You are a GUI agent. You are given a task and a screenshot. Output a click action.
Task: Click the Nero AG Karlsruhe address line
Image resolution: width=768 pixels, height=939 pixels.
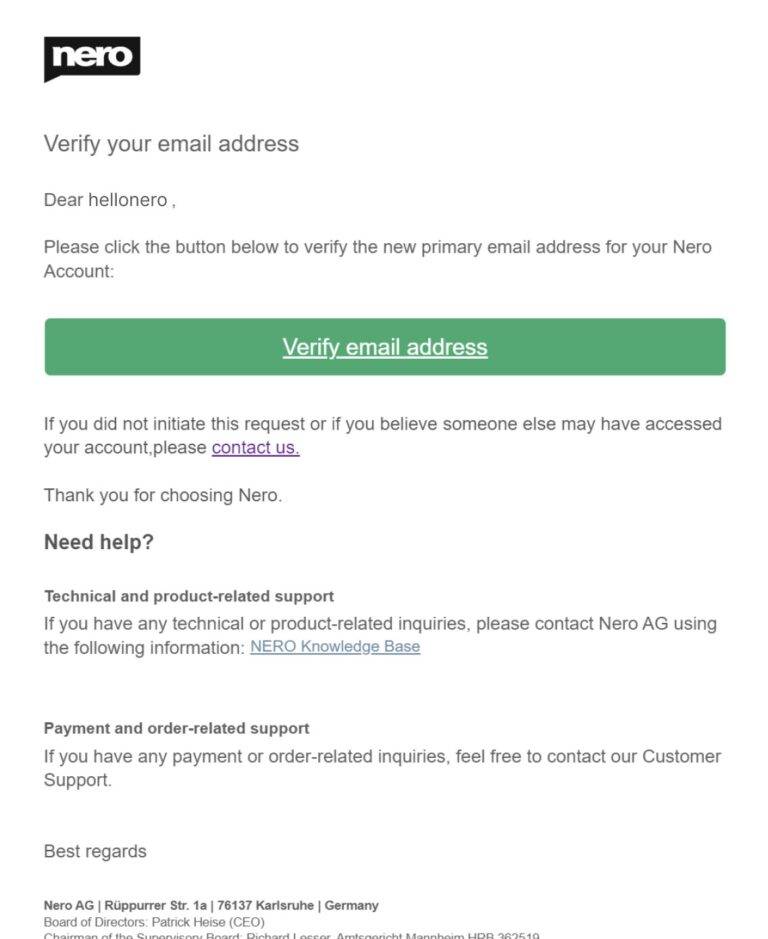(211, 906)
